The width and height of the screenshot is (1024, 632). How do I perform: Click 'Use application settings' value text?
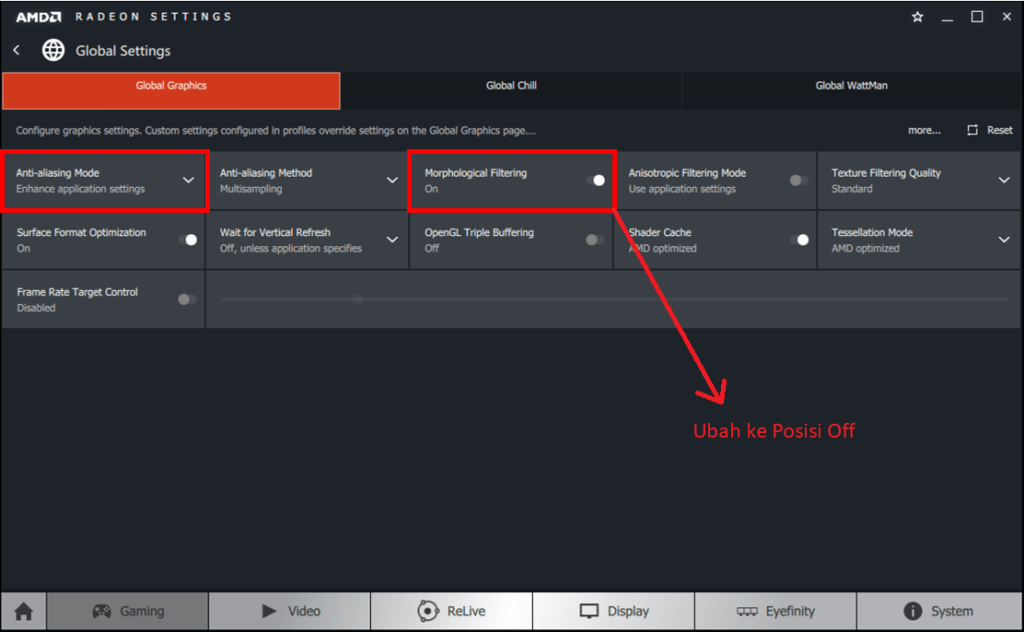coord(682,189)
